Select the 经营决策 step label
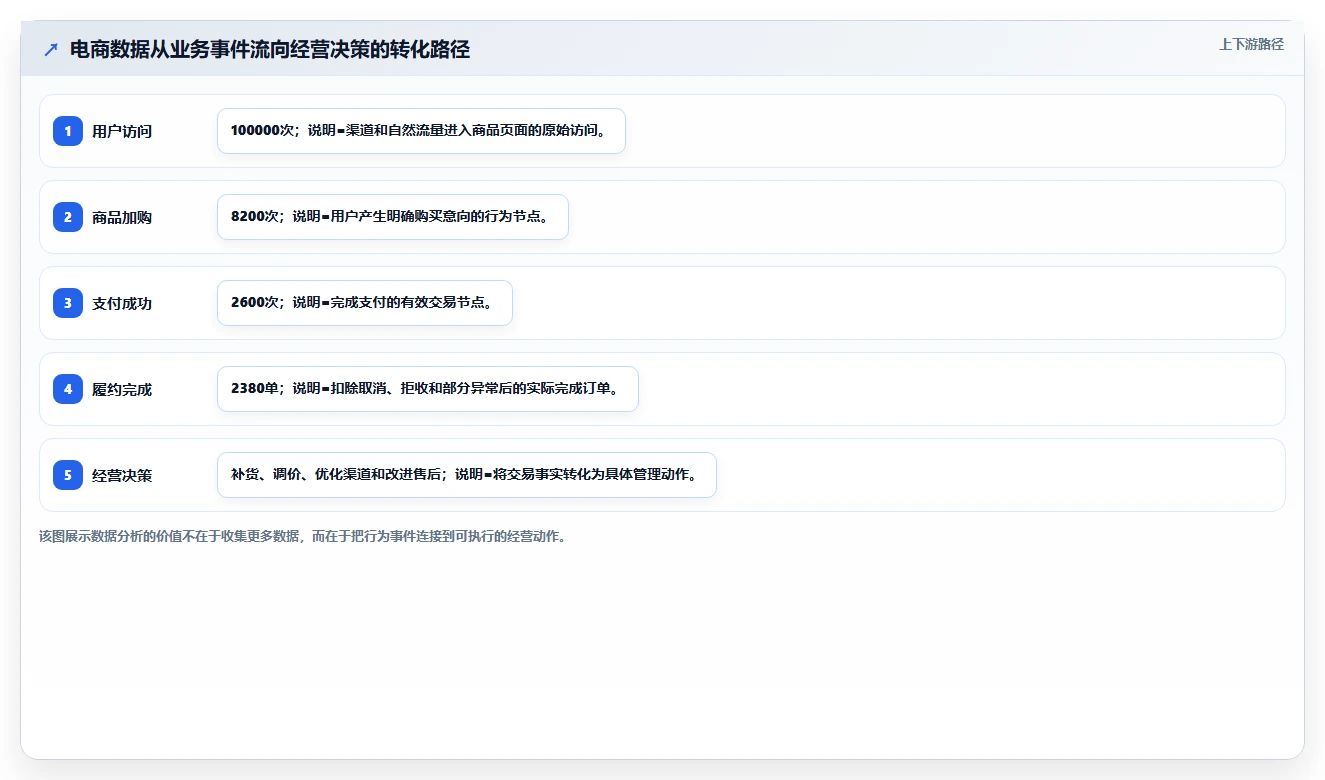The height and width of the screenshot is (780, 1325). click(122, 475)
